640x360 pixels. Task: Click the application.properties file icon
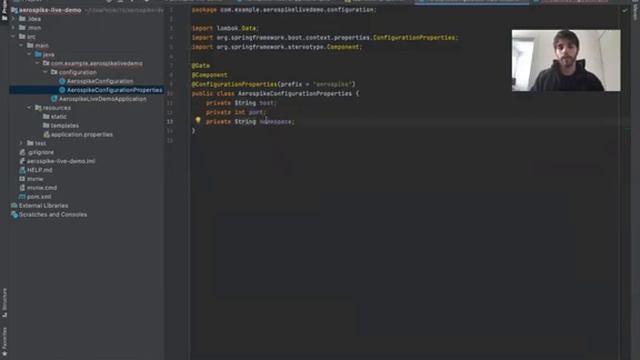point(46,135)
